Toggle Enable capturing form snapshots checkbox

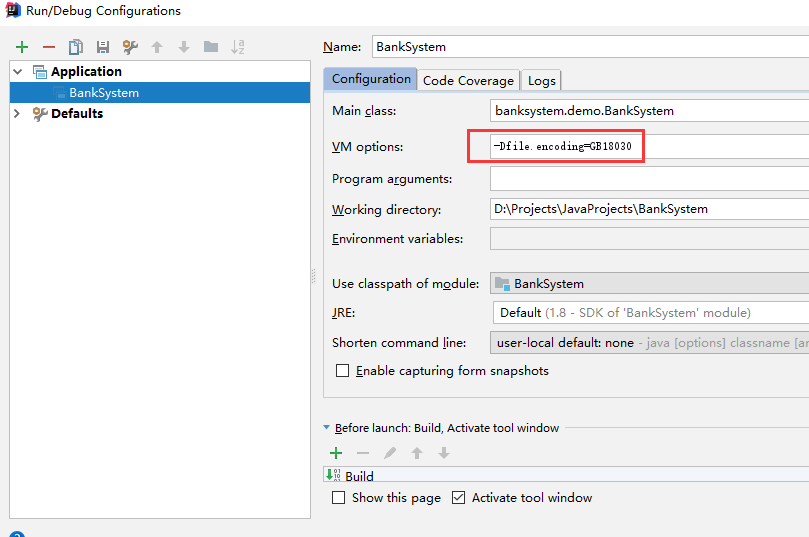(342, 370)
